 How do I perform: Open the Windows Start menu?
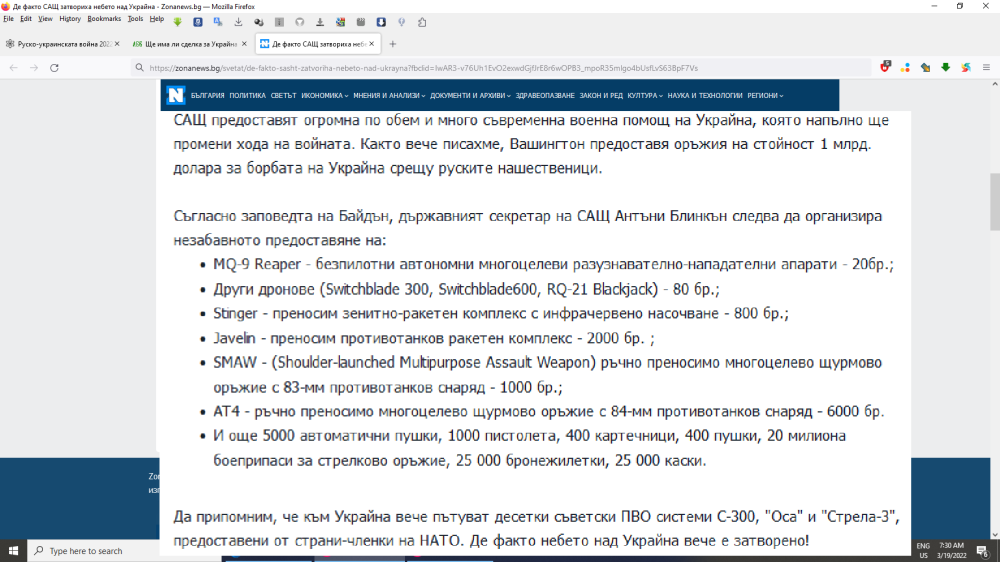[13, 550]
